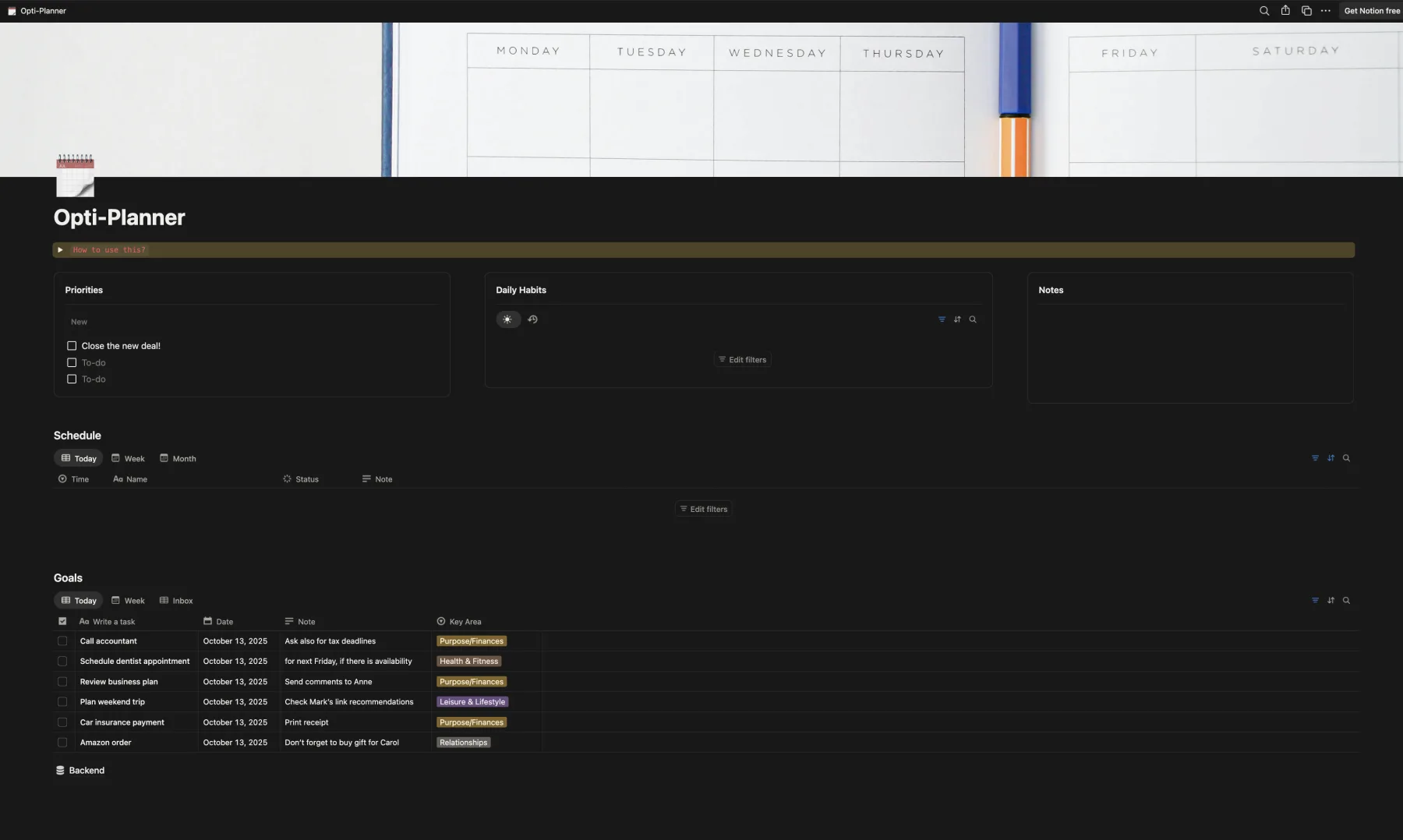
Task: Click the Get Notion free button
Action: pos(1371,11)
